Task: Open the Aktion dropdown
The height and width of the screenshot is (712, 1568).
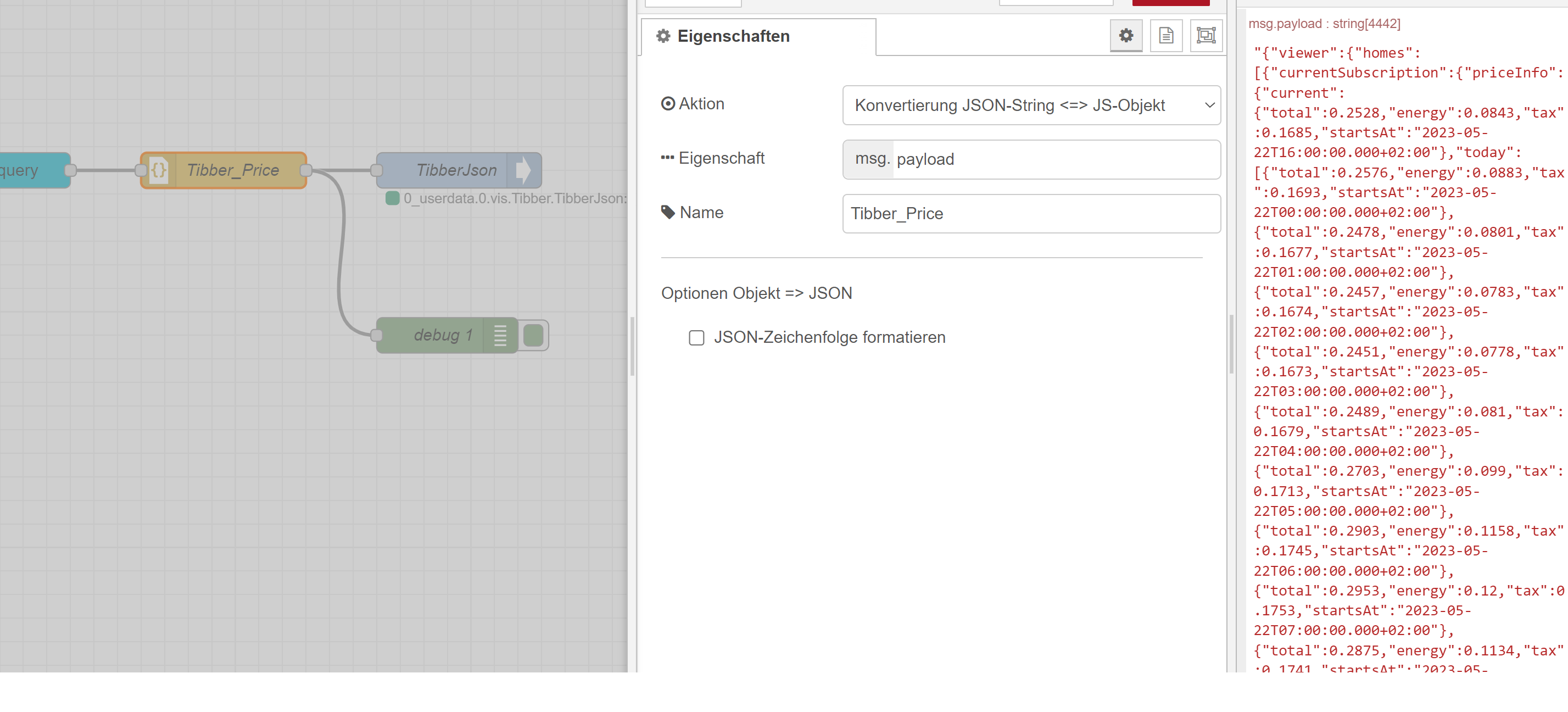Action: click(x=1031, y=105)
